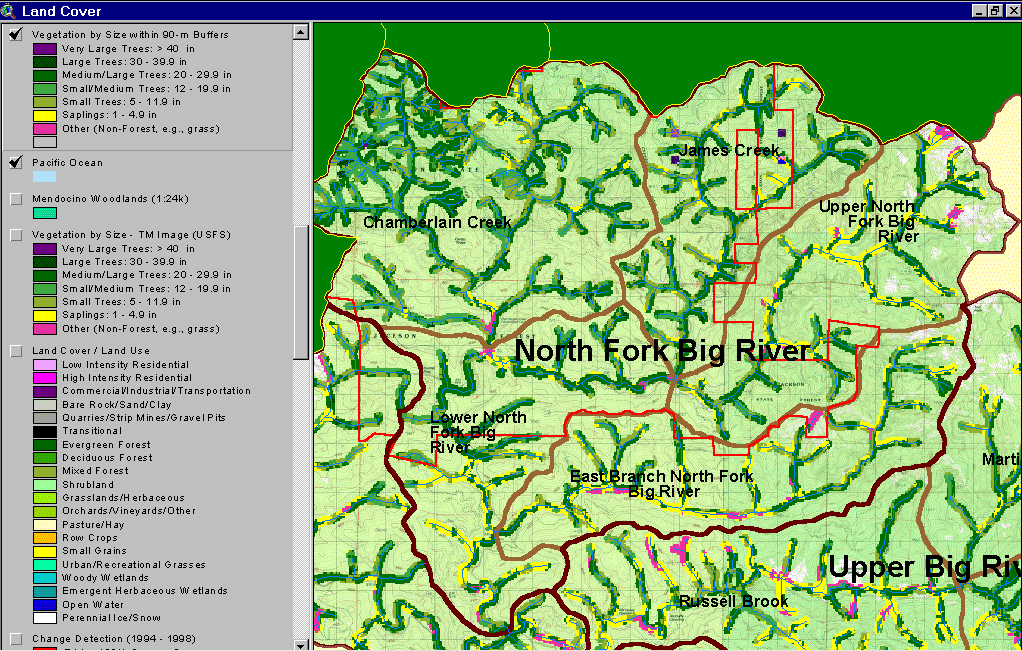The width and height of the screenshot is (1022, 651).
Task: Click 'Grasslands/Herbaceous' legend entry
Action: point(123,498)
